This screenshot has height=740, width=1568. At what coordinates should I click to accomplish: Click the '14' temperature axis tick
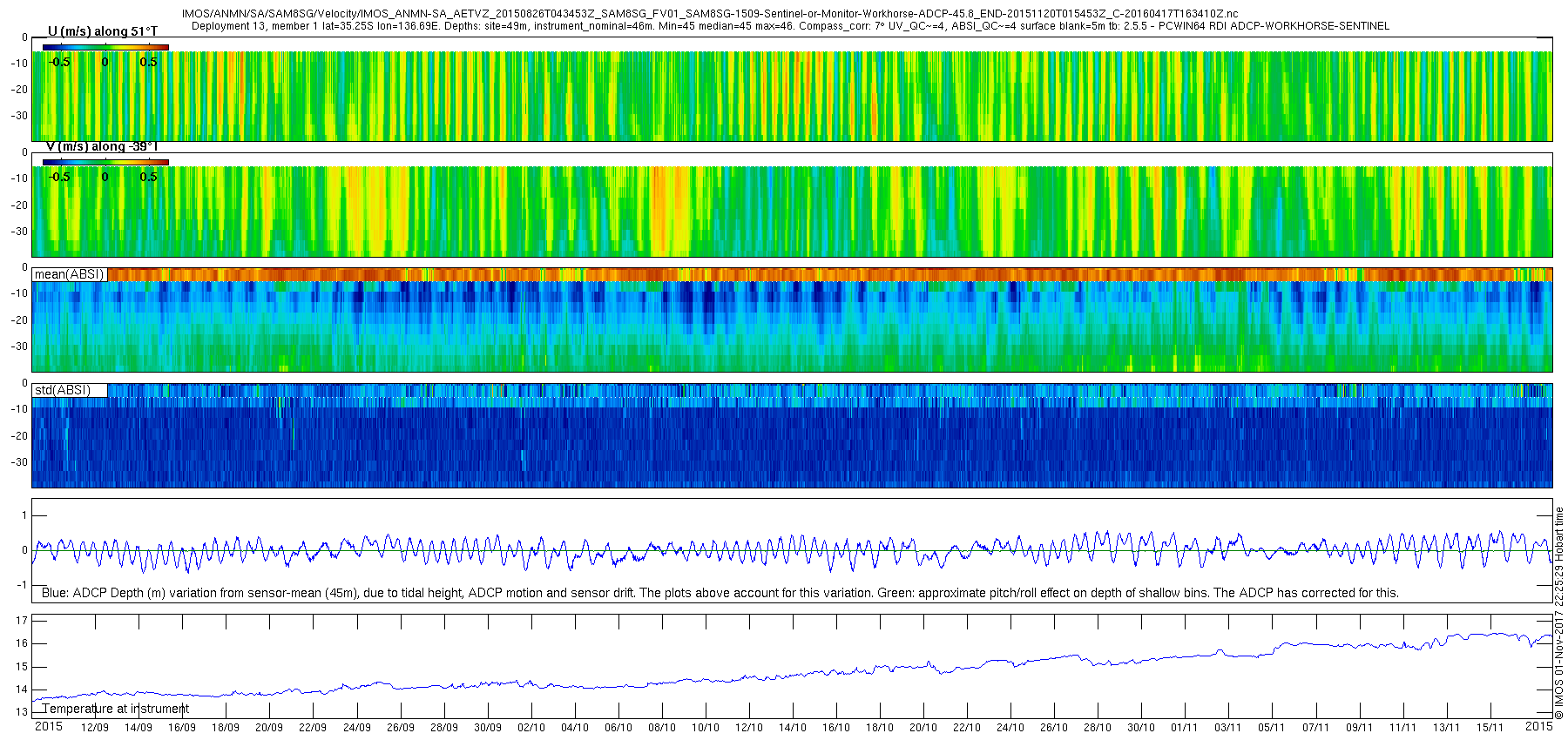(22, 690)
